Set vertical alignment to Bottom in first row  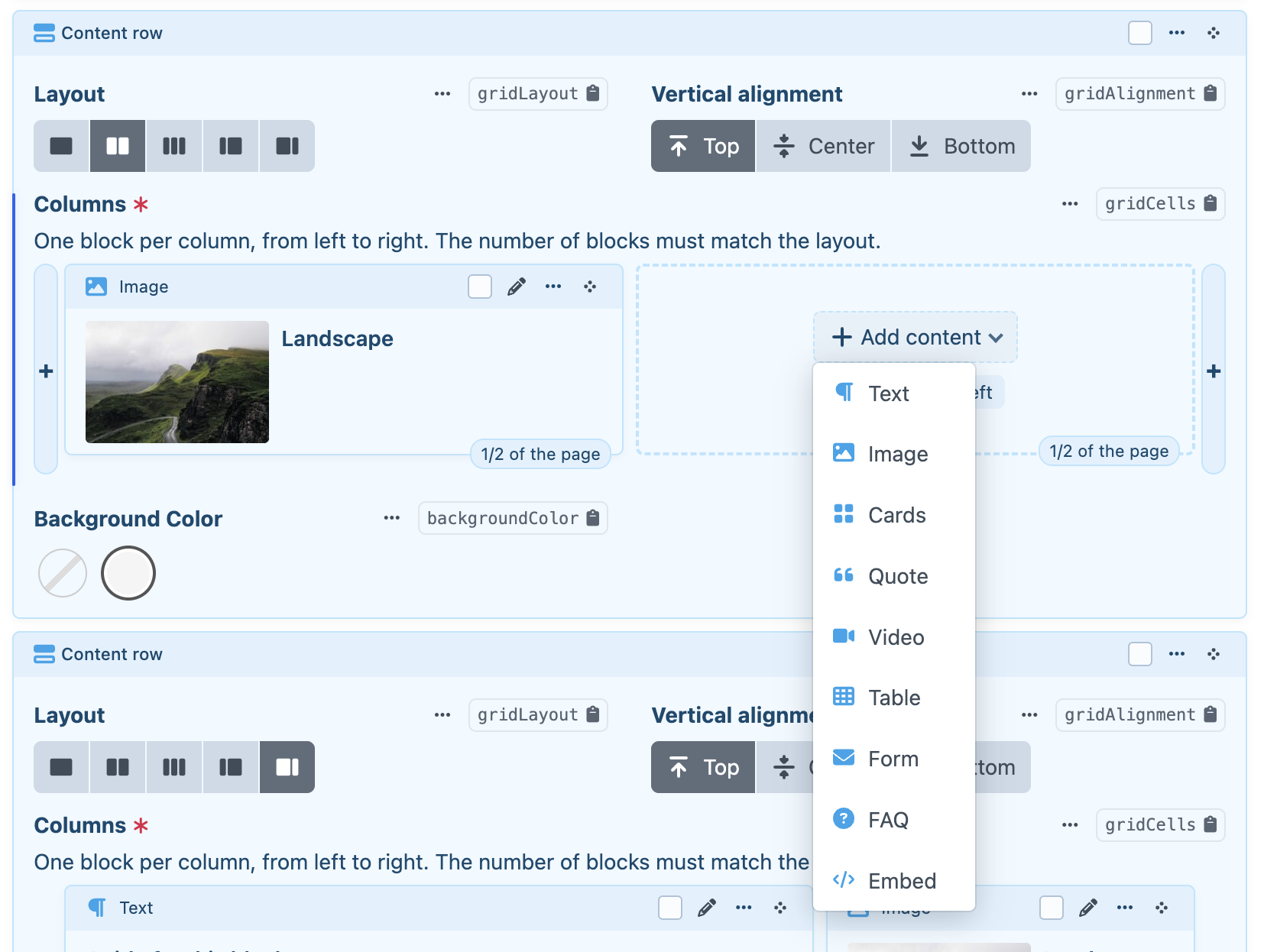coord(961,146)
